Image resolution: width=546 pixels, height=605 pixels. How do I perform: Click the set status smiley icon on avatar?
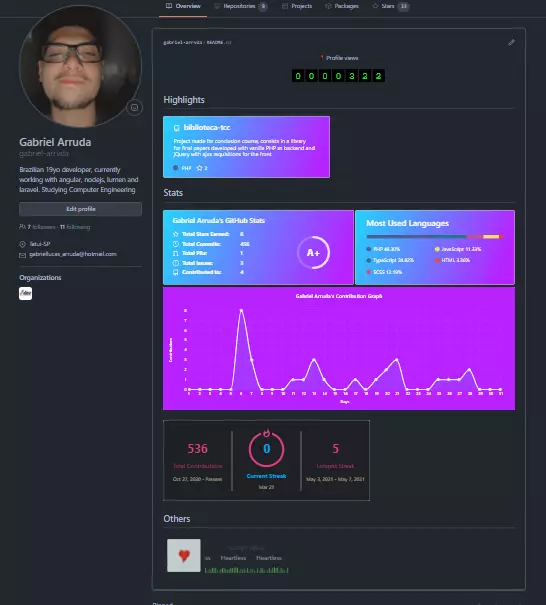(134, 108)
